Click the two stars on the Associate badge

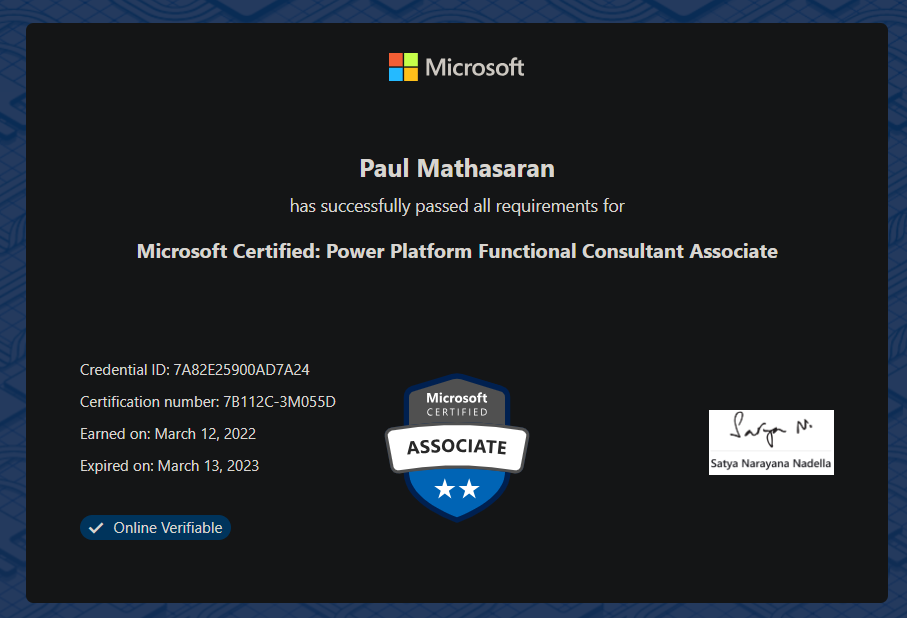click(456, 488)
